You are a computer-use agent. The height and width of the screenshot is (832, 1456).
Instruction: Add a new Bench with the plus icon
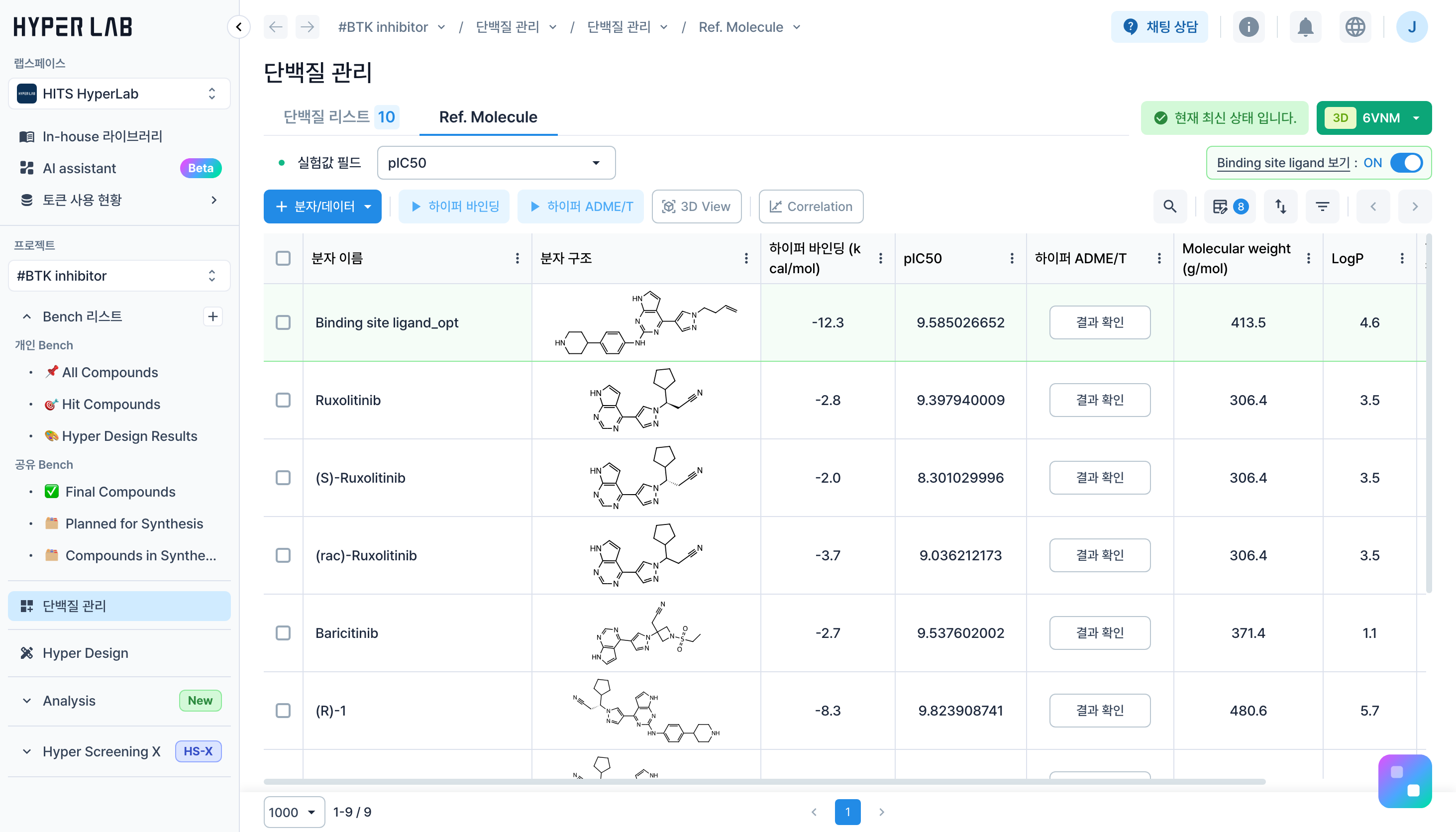[x=212, y=316]
